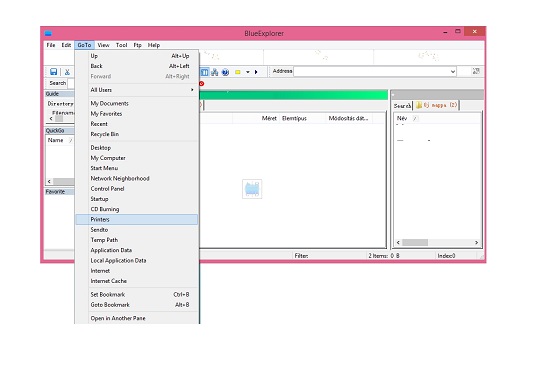Switch to the Új mappa (2) tab
Image resolution: width=550 pixels, height=378 pixels.
(x=436, y=105)
